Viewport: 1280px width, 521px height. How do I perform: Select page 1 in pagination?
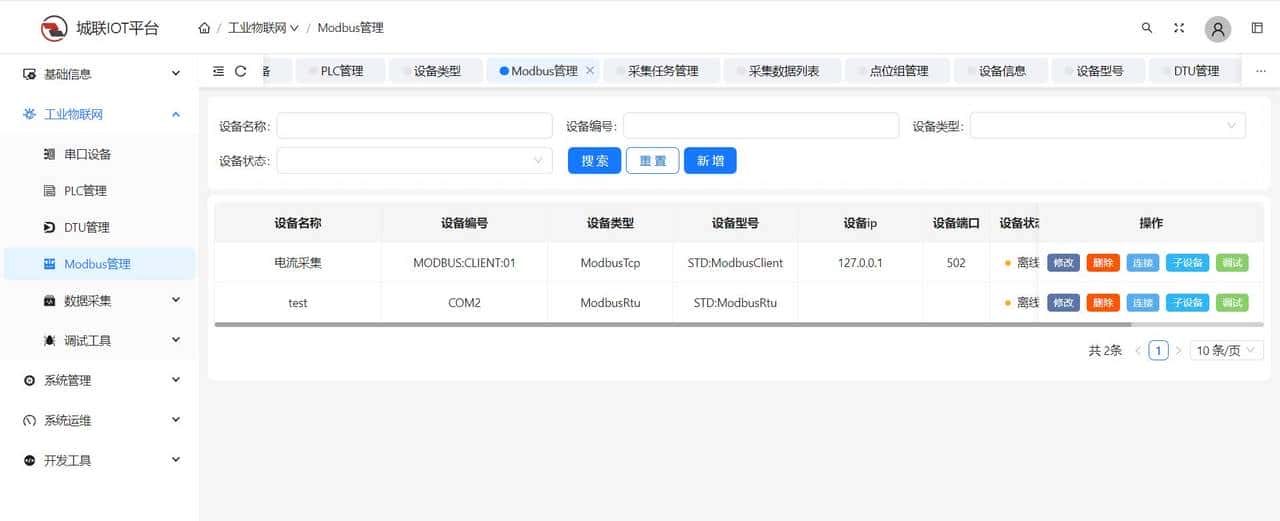click(1158, 351)
